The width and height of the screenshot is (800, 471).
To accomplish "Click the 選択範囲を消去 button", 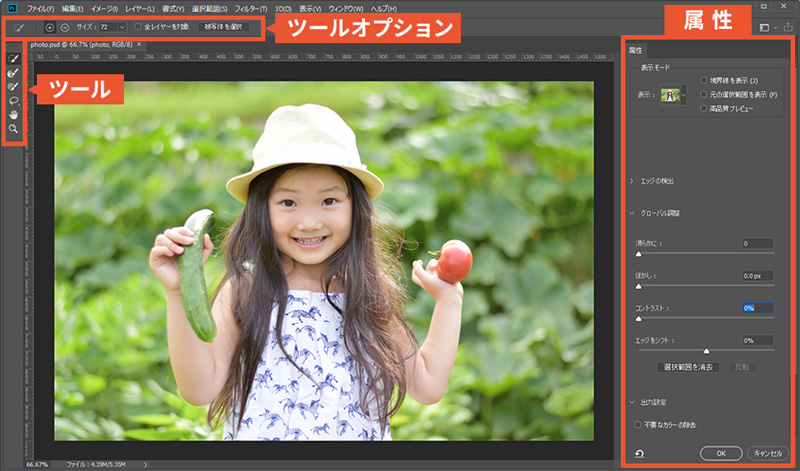I will (x=688, y=367).
